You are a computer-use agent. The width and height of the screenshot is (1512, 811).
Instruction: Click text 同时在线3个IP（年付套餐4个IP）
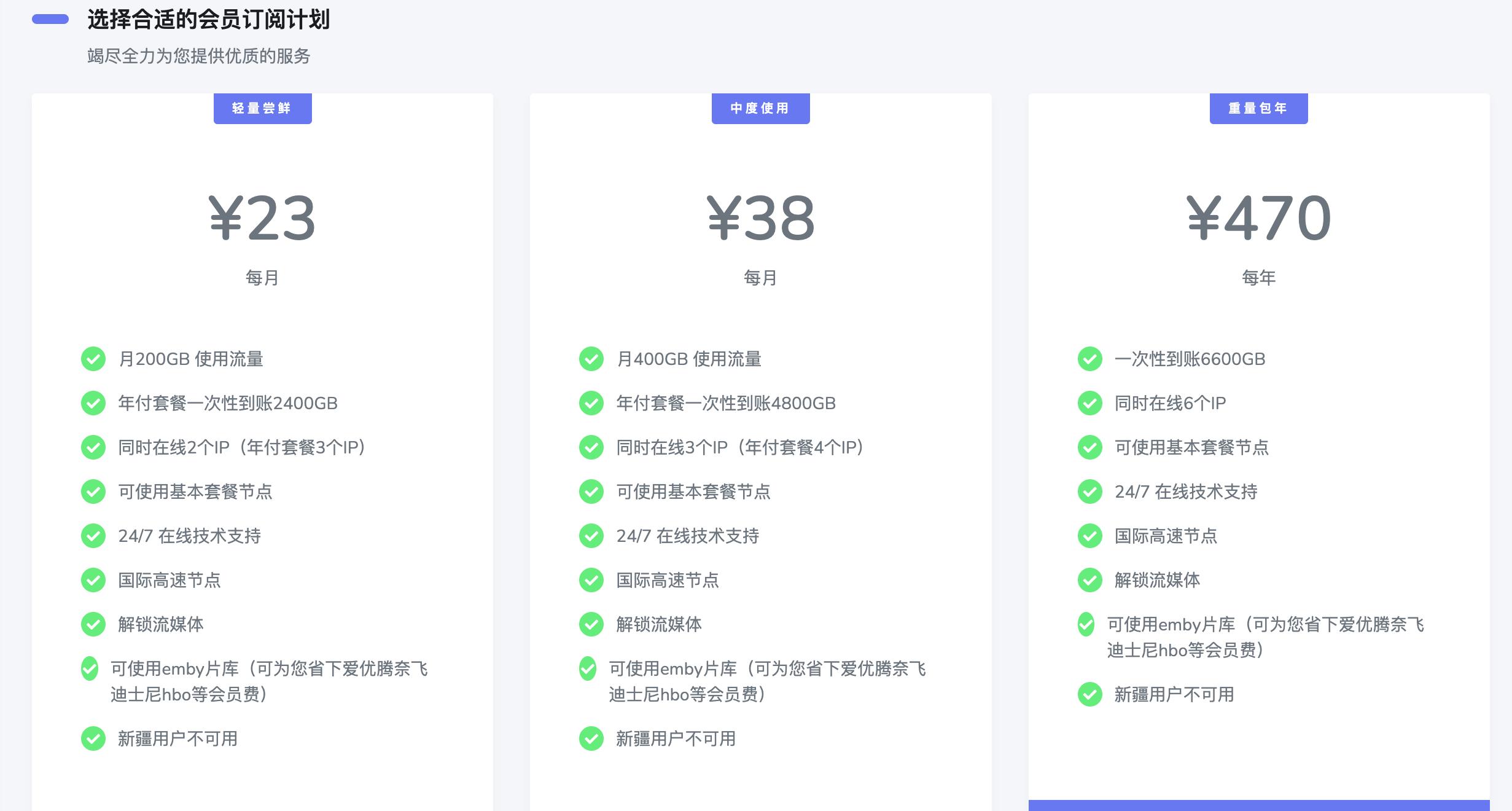[740, 447]
